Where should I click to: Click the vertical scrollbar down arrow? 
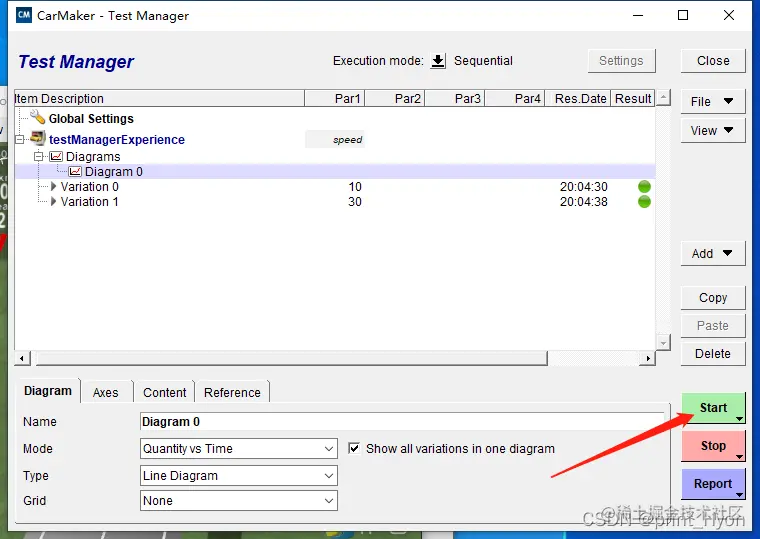(663, 343)
